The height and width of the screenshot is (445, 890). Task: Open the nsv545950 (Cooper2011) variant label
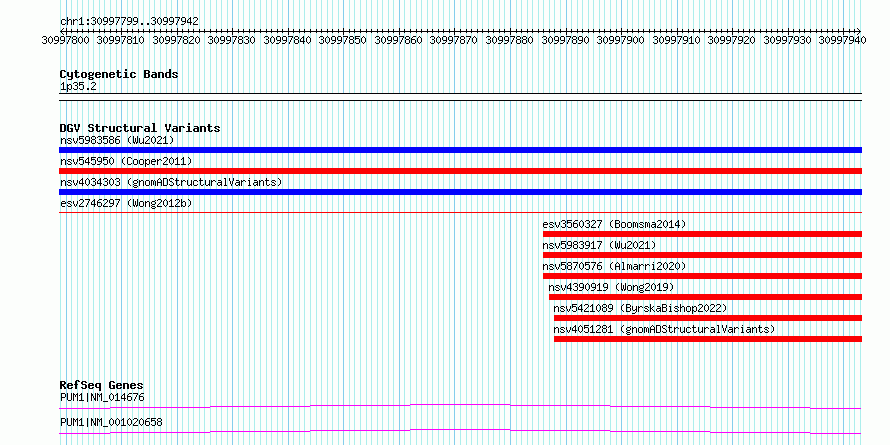coord(126,161)
